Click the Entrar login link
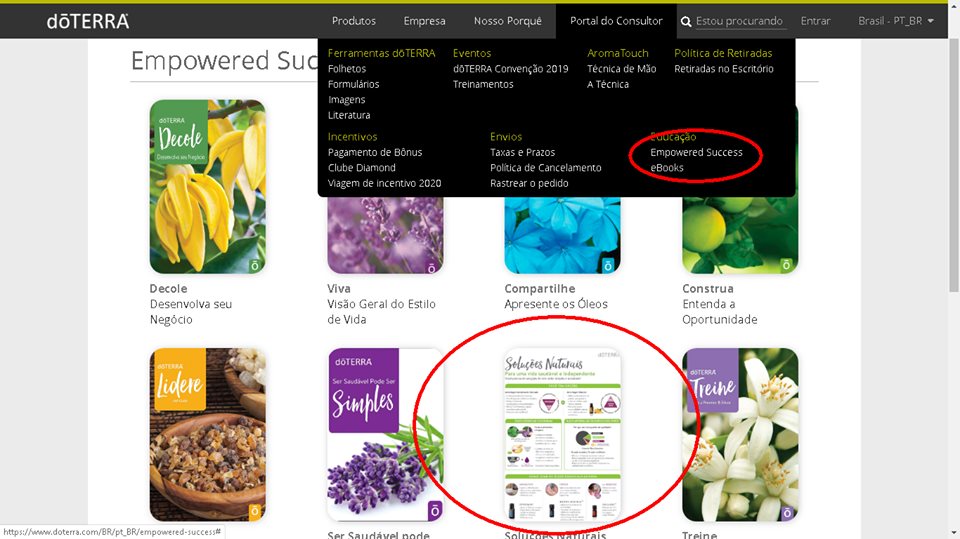Screen dimensions: 960x539 pyautogui.click(x=816, y=21)
